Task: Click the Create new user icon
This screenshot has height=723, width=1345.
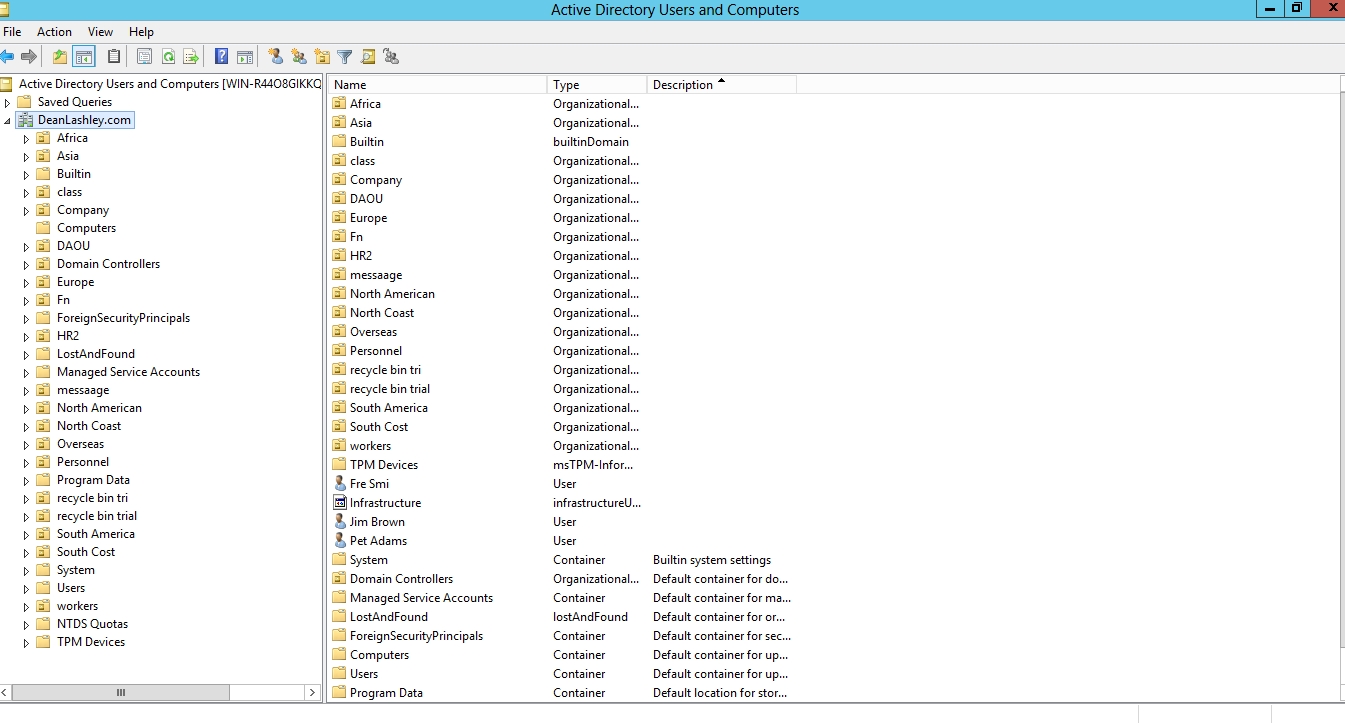Action: pyautogui.click(x=275, y=57)
